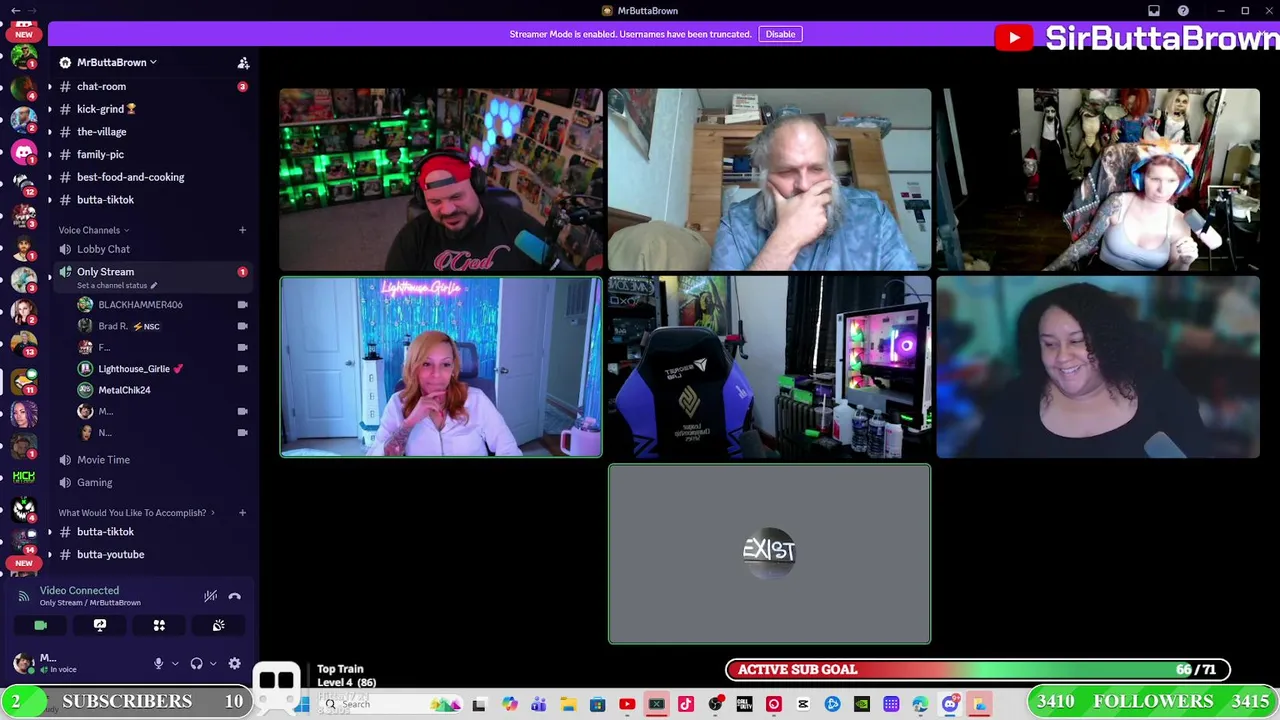
Task: Open the Windows taskbar Search box
Action: [390, 704]
